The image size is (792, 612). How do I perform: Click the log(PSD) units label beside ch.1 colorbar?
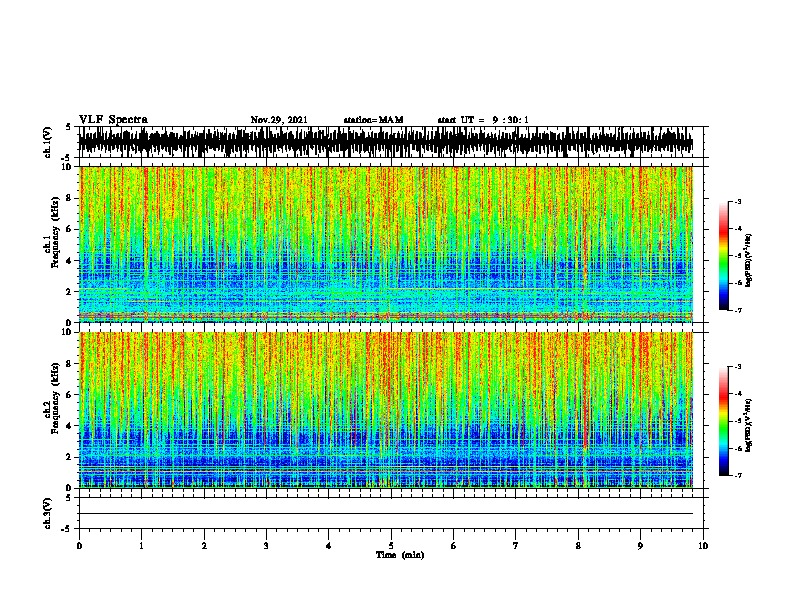click(749, 260)
